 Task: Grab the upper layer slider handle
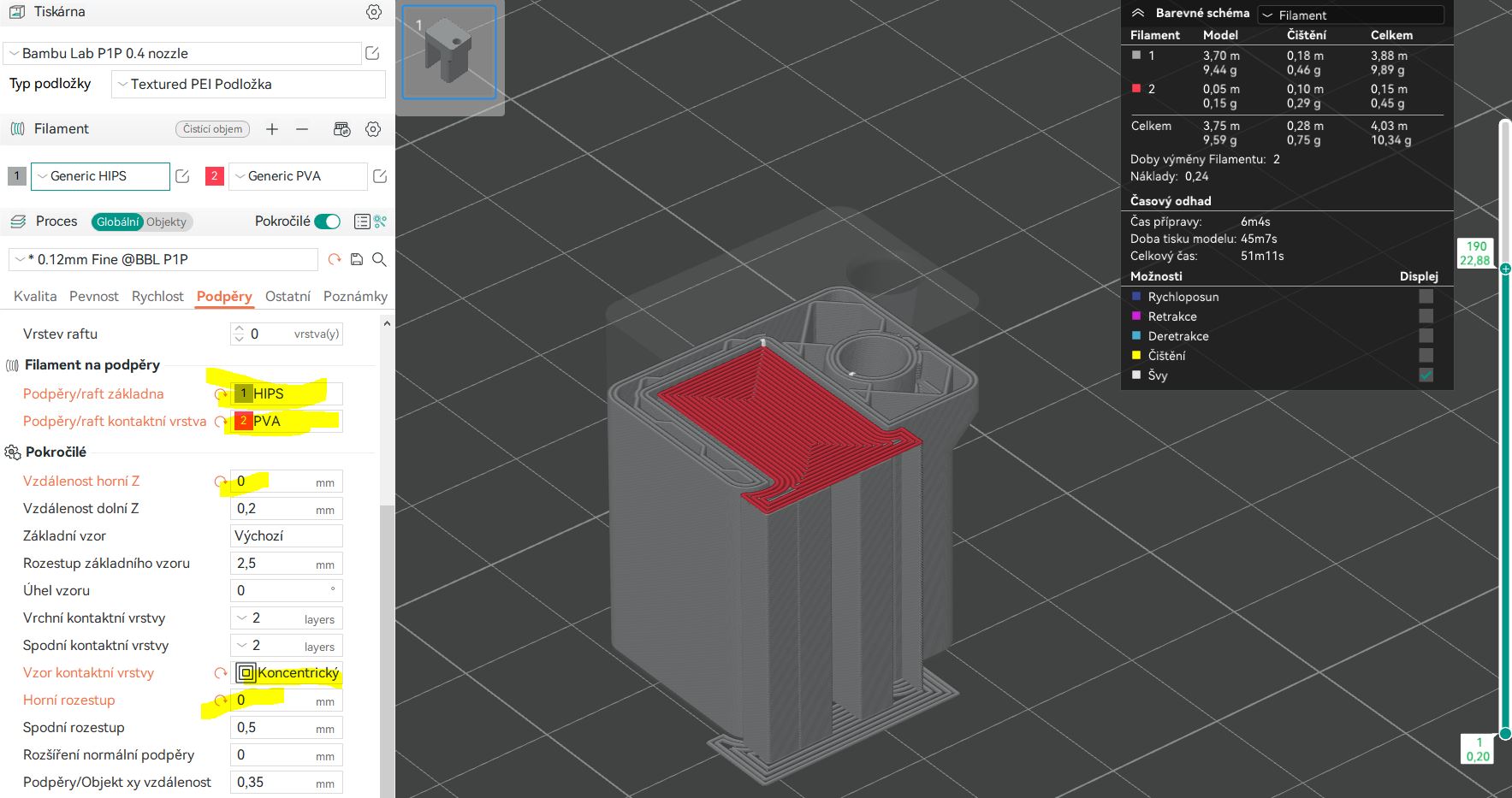tap(1505, 269)
